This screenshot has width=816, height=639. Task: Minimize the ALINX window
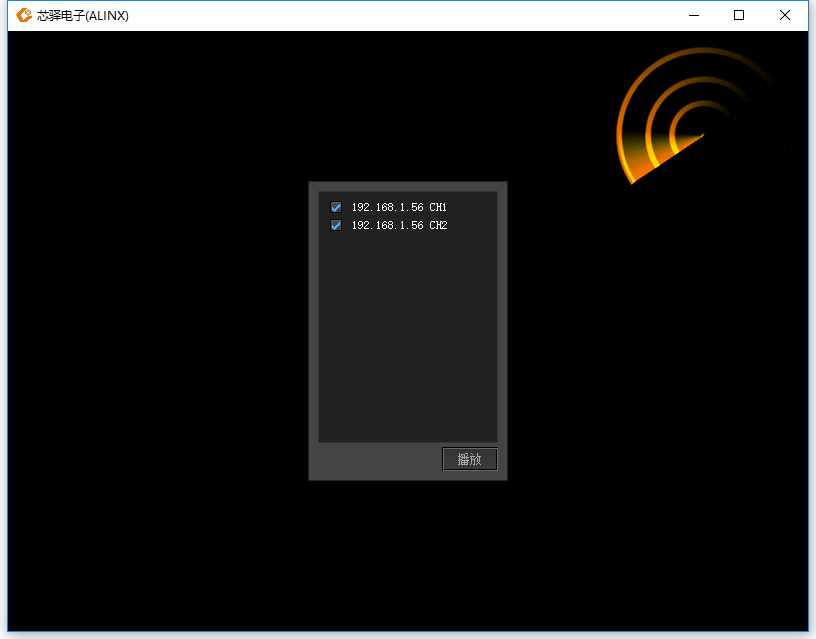[694, 16]
